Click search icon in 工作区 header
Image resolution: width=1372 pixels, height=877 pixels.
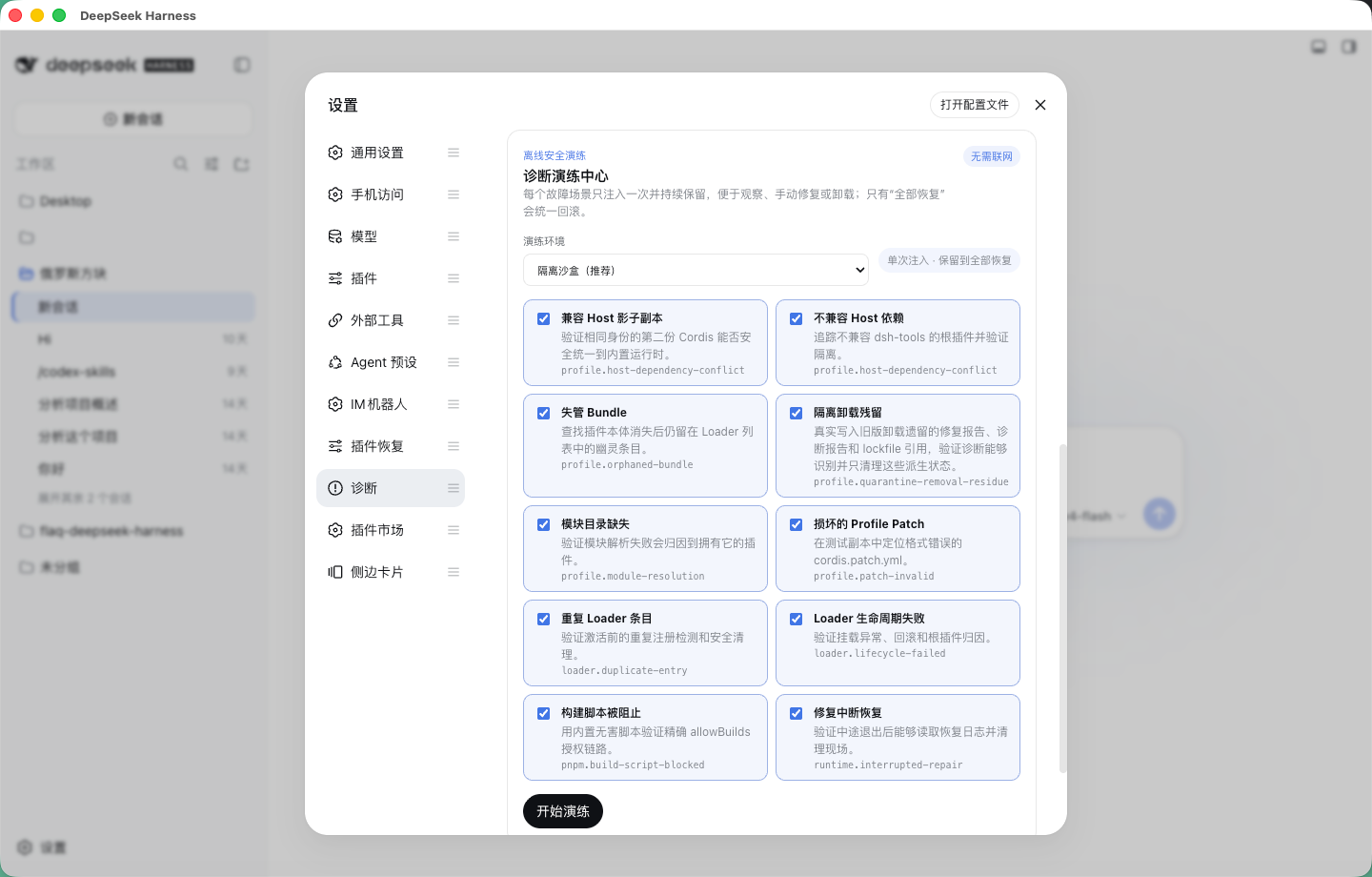(x=180, y=164)
